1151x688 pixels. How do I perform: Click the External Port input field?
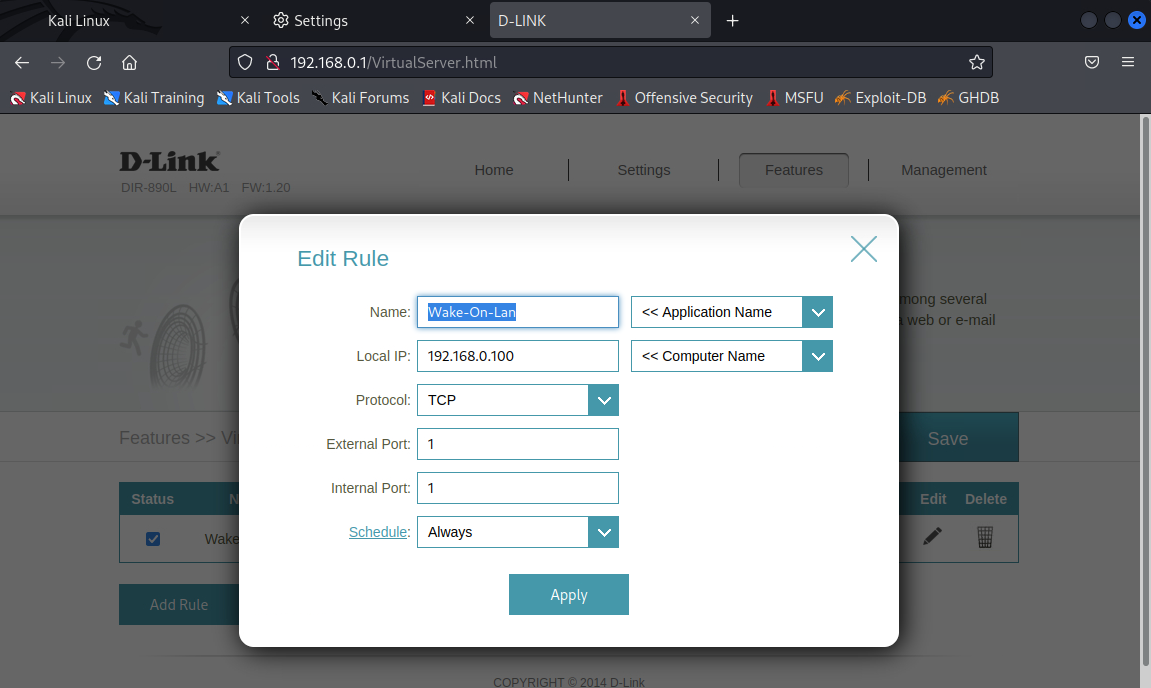pos(518,444)
